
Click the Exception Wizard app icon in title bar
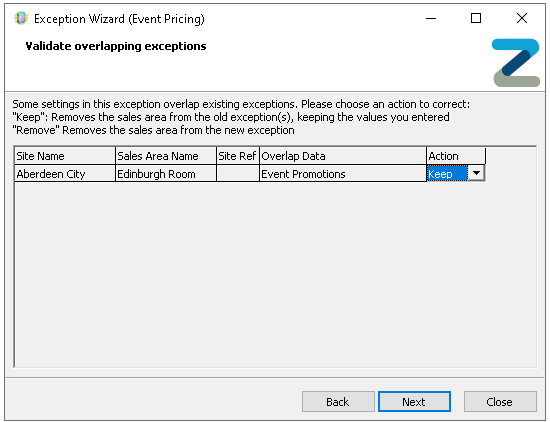[x=21, y=18]
